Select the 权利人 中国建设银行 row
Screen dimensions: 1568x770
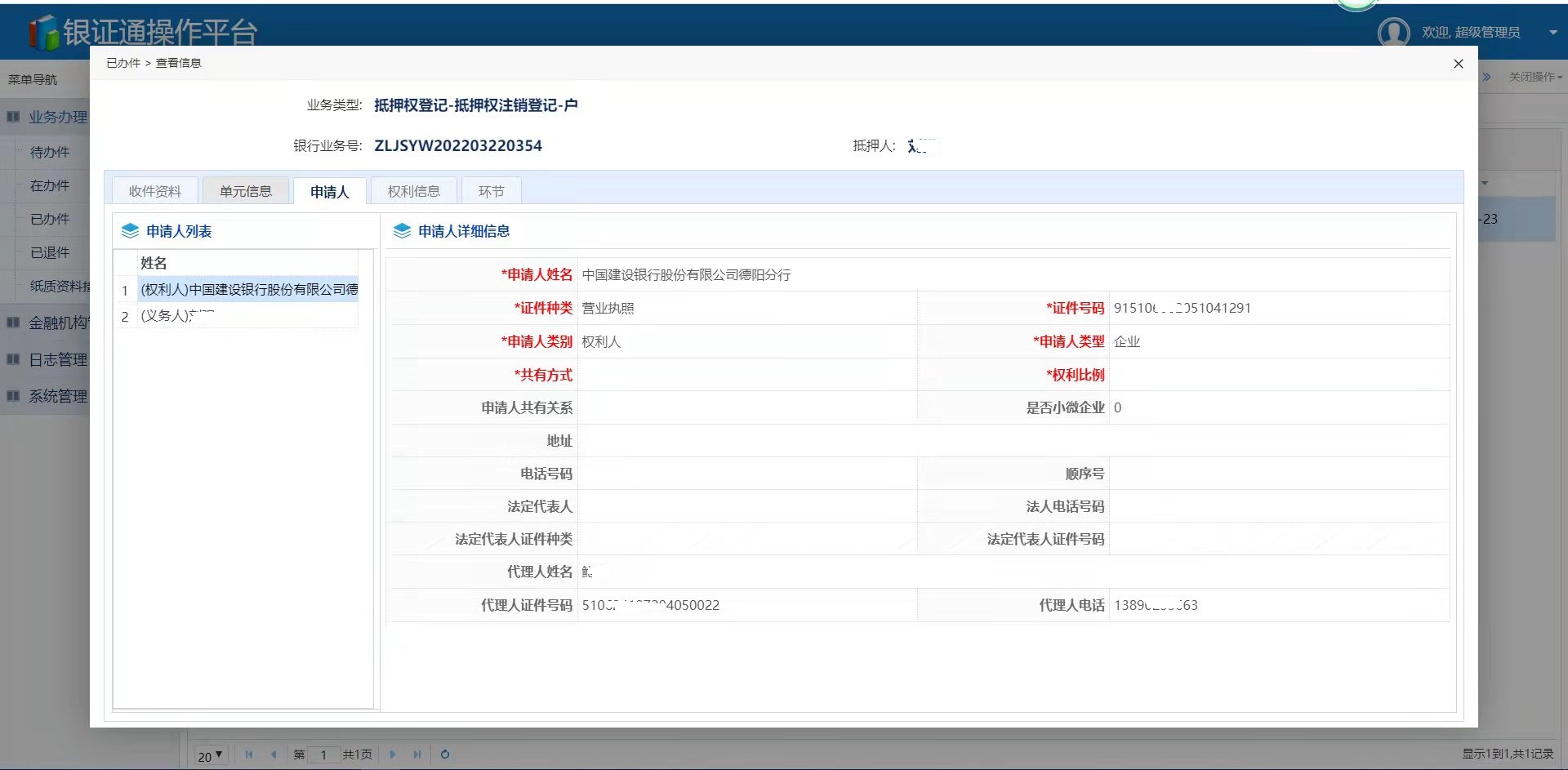click(x=248, y=290)
